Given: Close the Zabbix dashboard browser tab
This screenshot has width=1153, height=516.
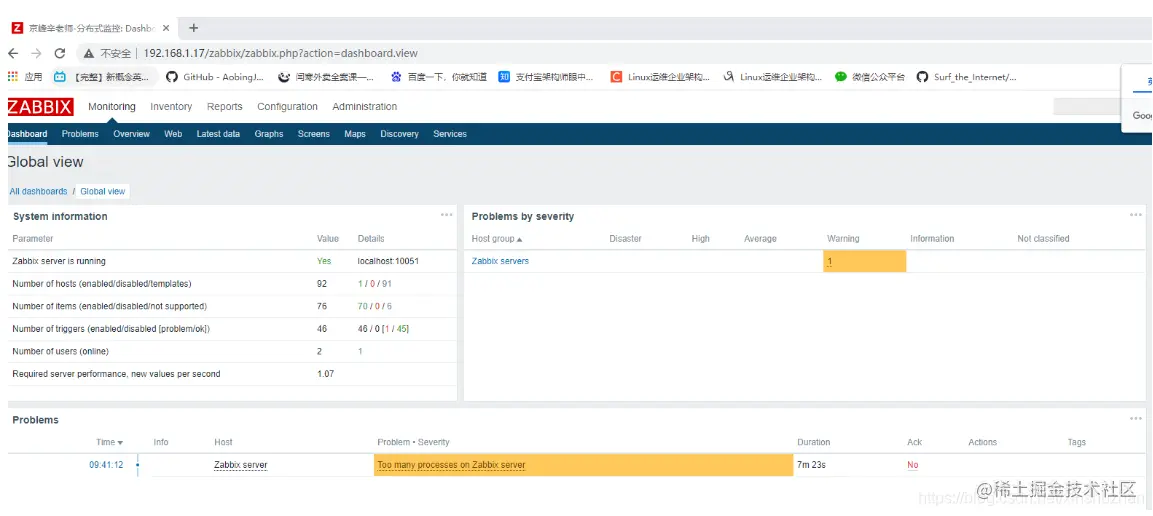Looking at the screenshot, I should point(166,28).
